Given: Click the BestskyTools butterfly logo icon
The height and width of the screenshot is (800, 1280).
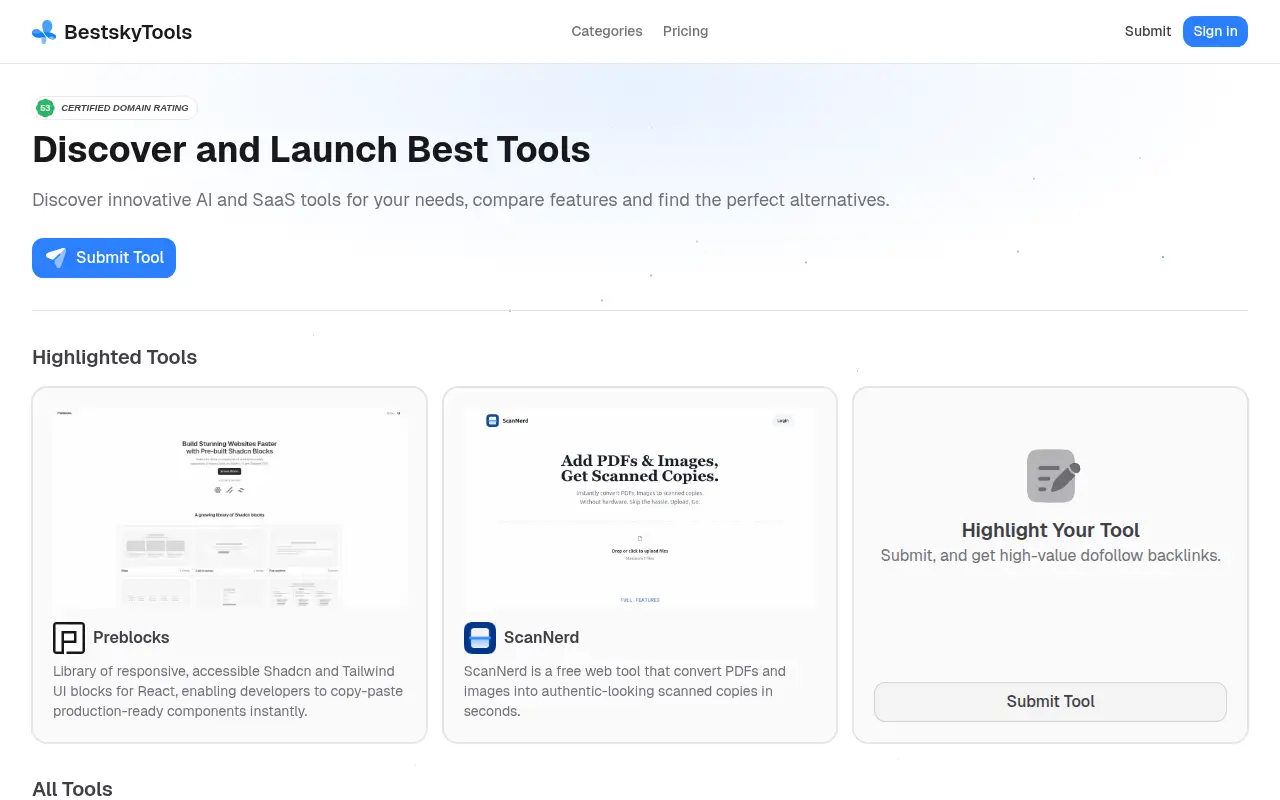Looking at the screenshot, I should pyautogui.click(x=44, y=32).
